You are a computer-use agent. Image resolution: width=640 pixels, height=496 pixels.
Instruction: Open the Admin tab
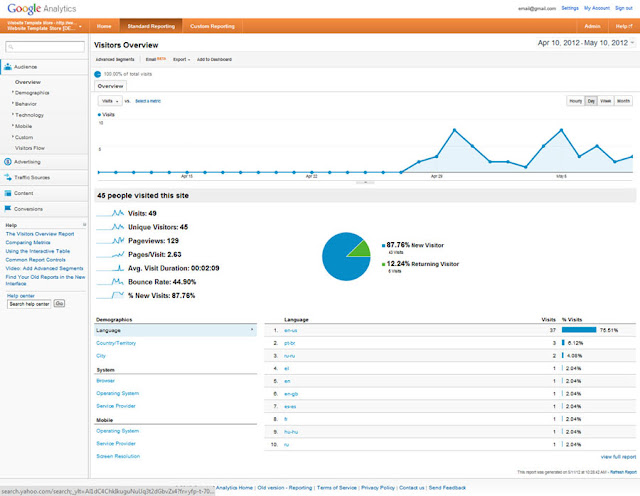click(592, 26)
